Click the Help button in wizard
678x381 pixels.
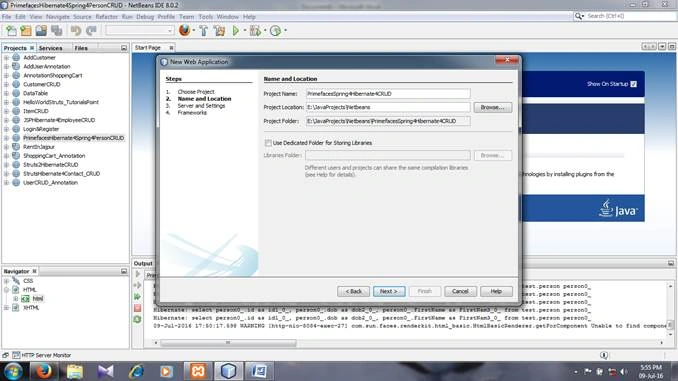[496, 291]
